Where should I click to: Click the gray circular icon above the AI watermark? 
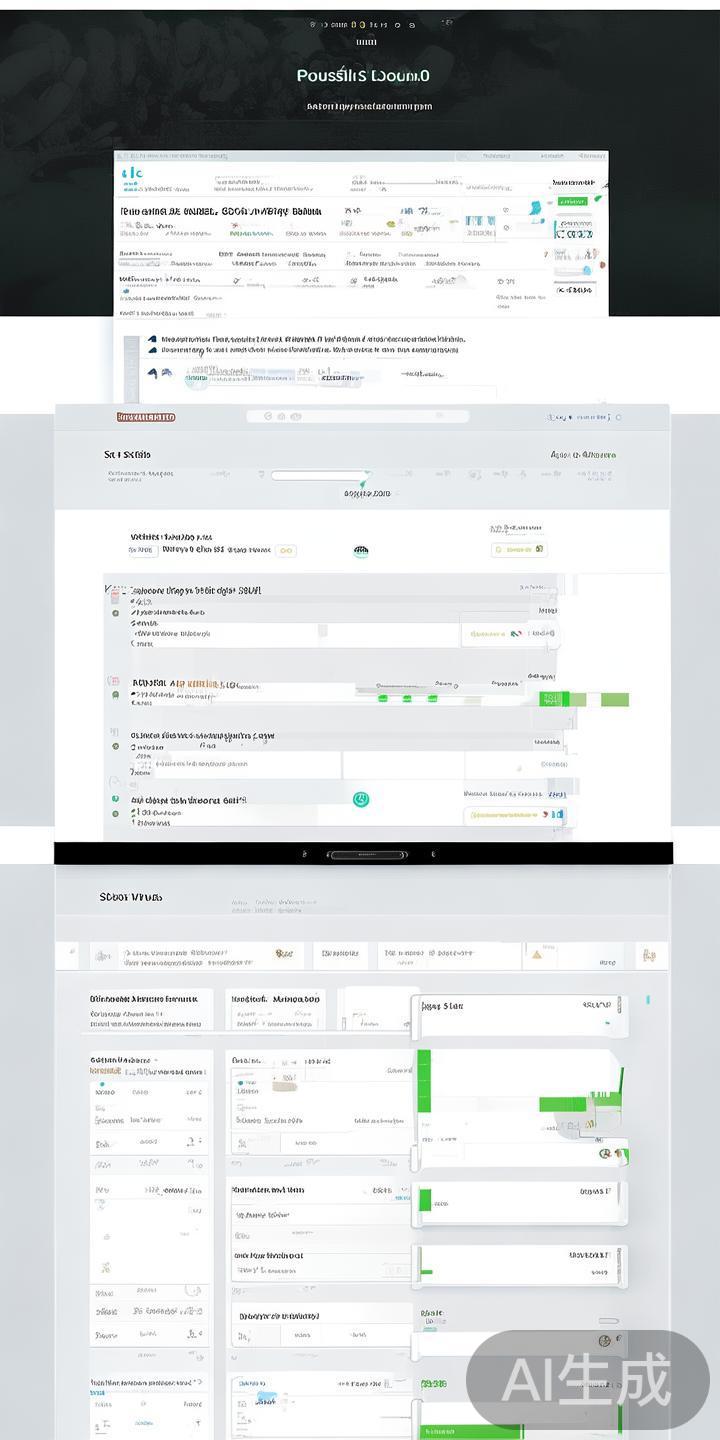pyautogui.click(x=605, y=1340)
